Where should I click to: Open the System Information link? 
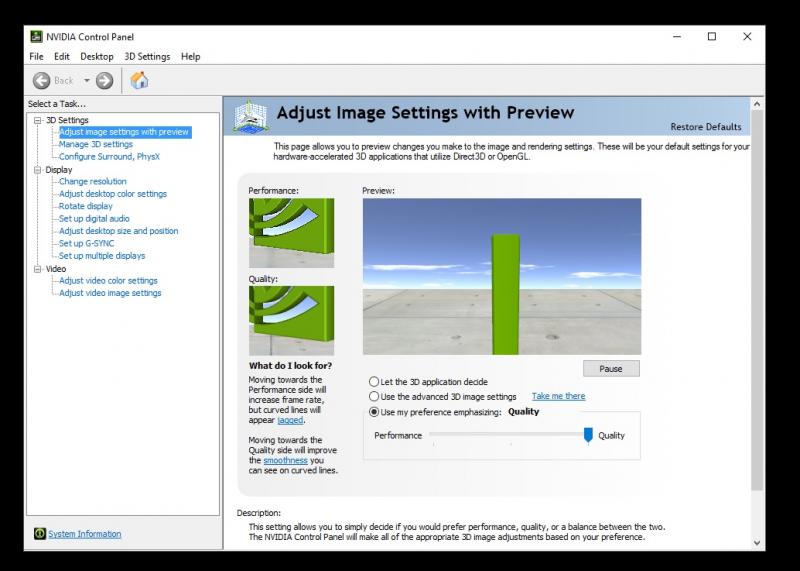tap(85, 534)
